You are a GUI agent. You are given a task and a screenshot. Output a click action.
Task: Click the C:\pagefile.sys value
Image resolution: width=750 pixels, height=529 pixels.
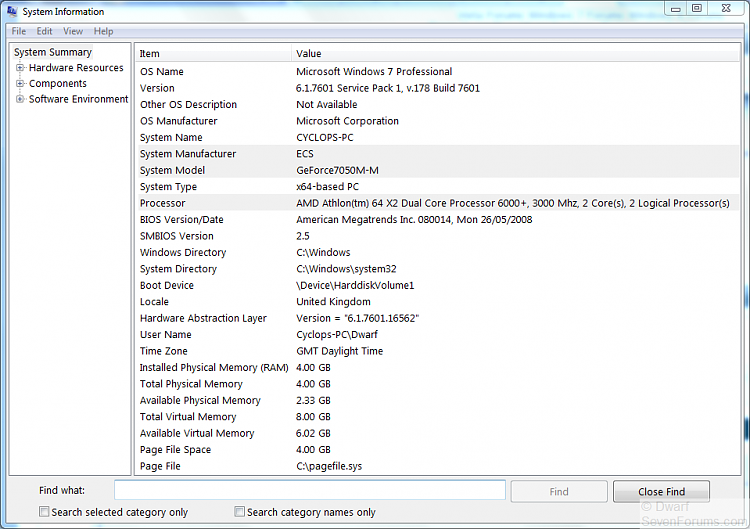329,466
